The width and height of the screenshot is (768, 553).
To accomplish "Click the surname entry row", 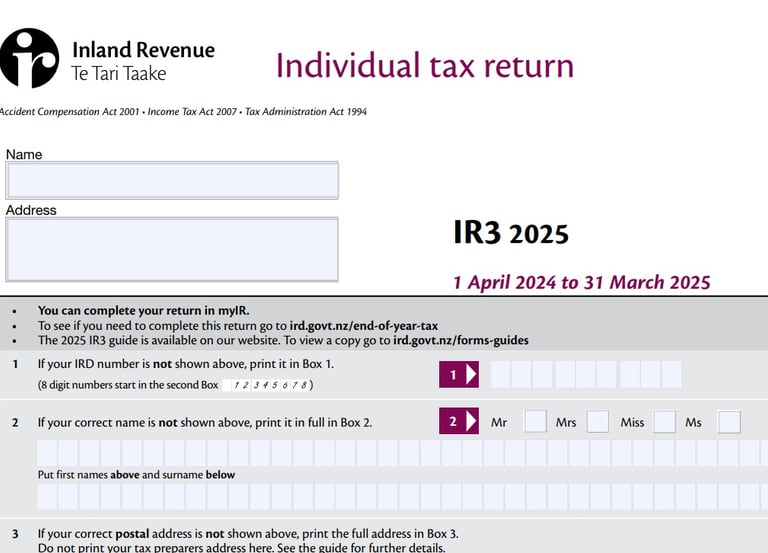I will click(403, 497).
